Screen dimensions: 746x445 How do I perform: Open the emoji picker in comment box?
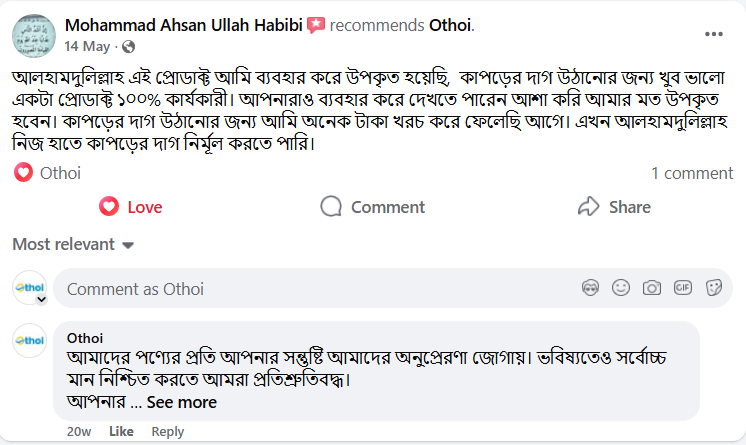pos(621,288)
